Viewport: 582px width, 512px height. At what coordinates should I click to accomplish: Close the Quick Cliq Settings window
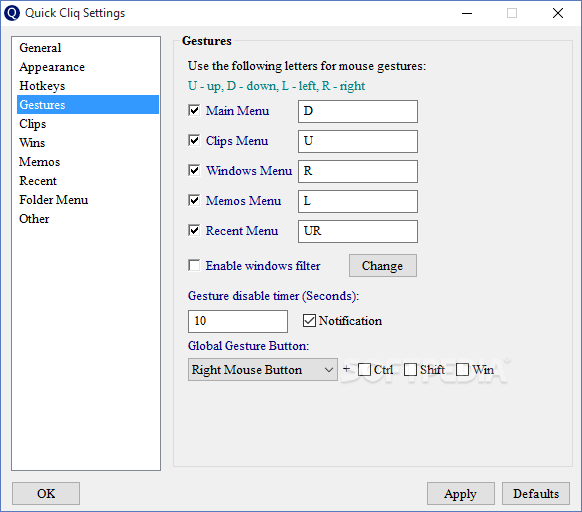click(558, 13)
